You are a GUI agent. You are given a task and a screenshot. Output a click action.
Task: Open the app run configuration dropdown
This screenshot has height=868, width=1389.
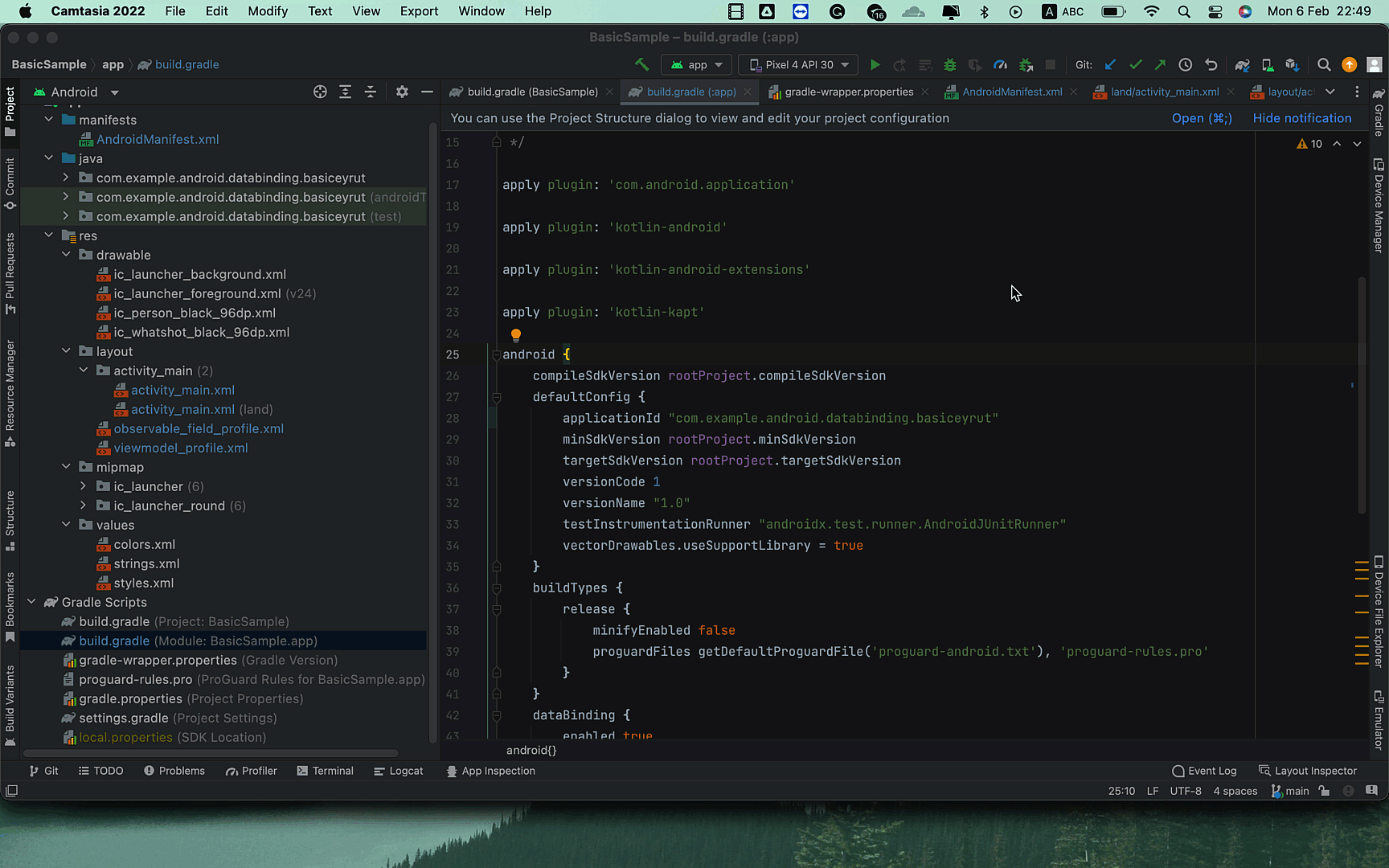(696, 64)
